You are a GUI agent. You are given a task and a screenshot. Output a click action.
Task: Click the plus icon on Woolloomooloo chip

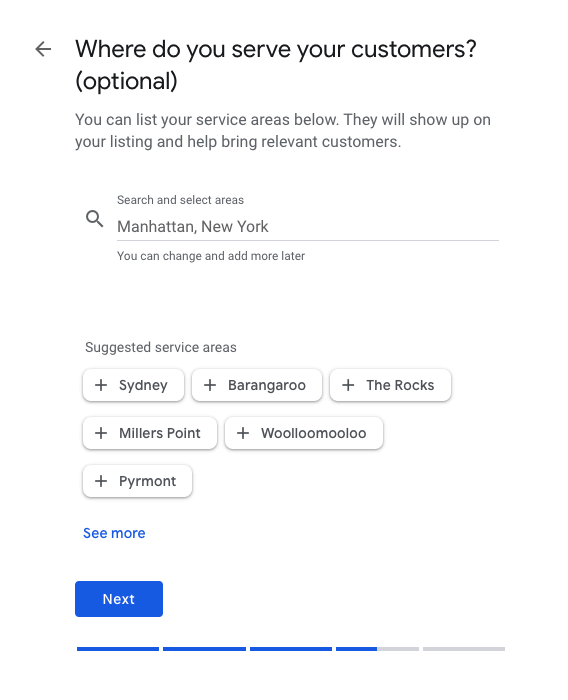pos(243,433)
